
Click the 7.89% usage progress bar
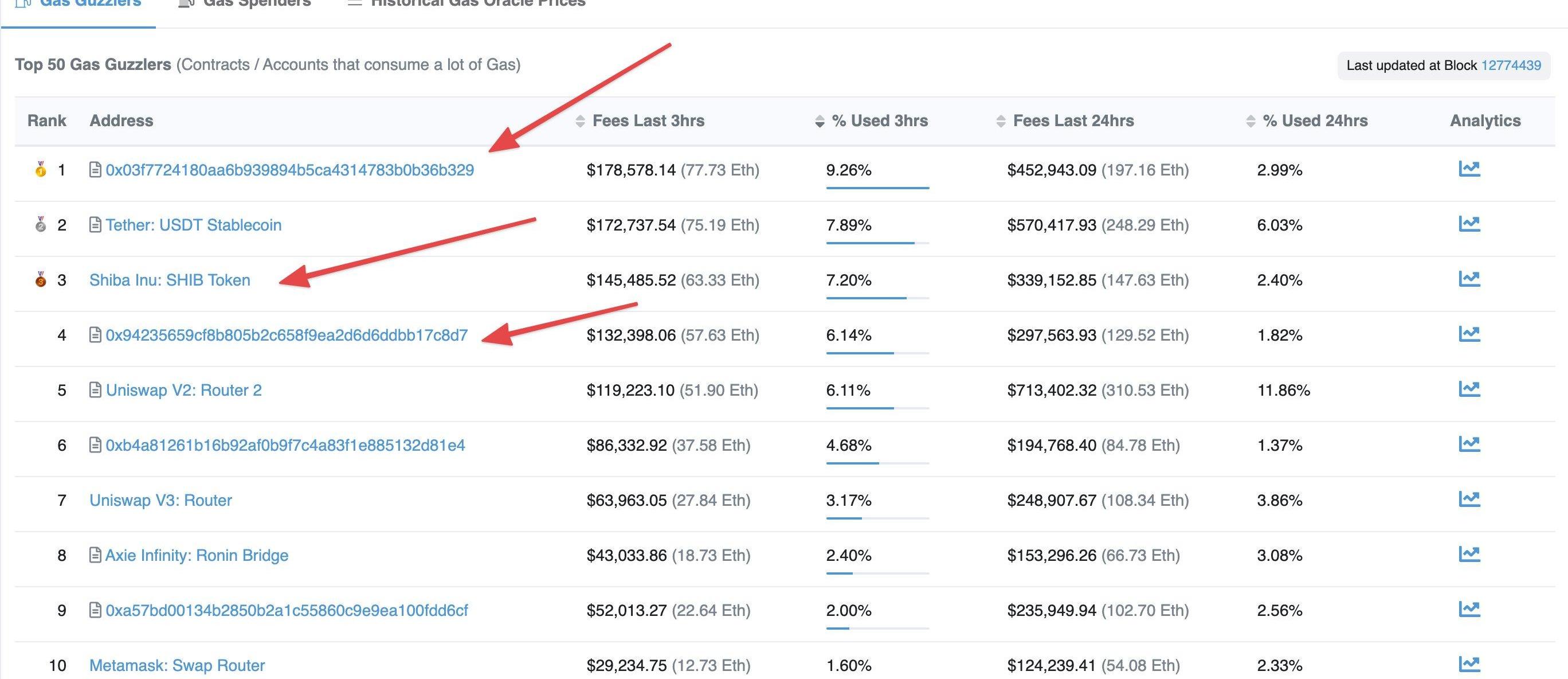click(x=877, y=243)
